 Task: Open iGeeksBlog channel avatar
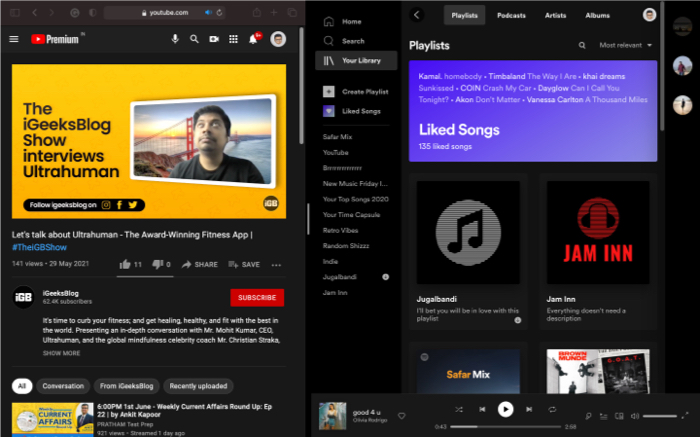[x=23, y=297]
